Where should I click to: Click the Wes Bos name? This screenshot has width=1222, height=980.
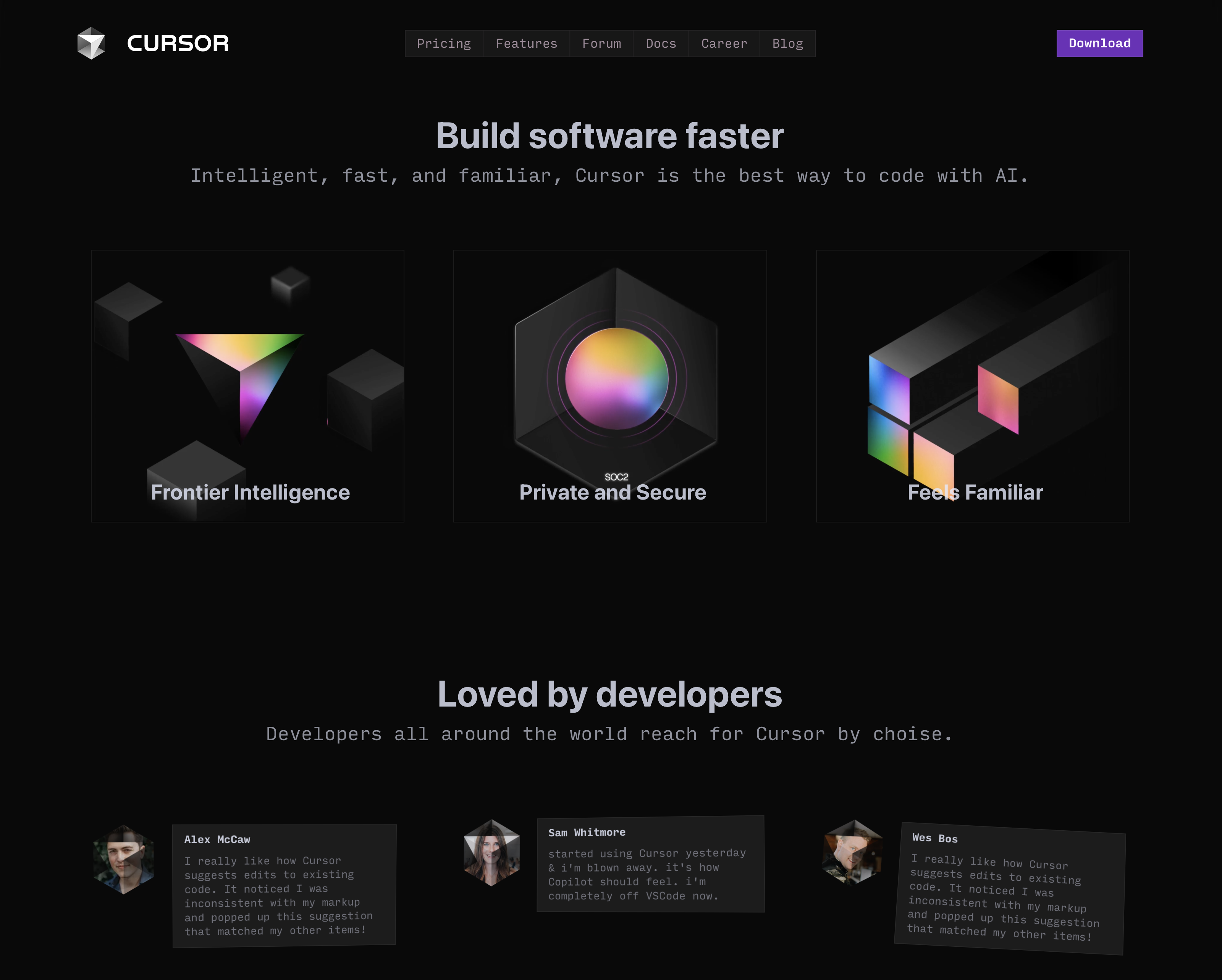[935, 838]
